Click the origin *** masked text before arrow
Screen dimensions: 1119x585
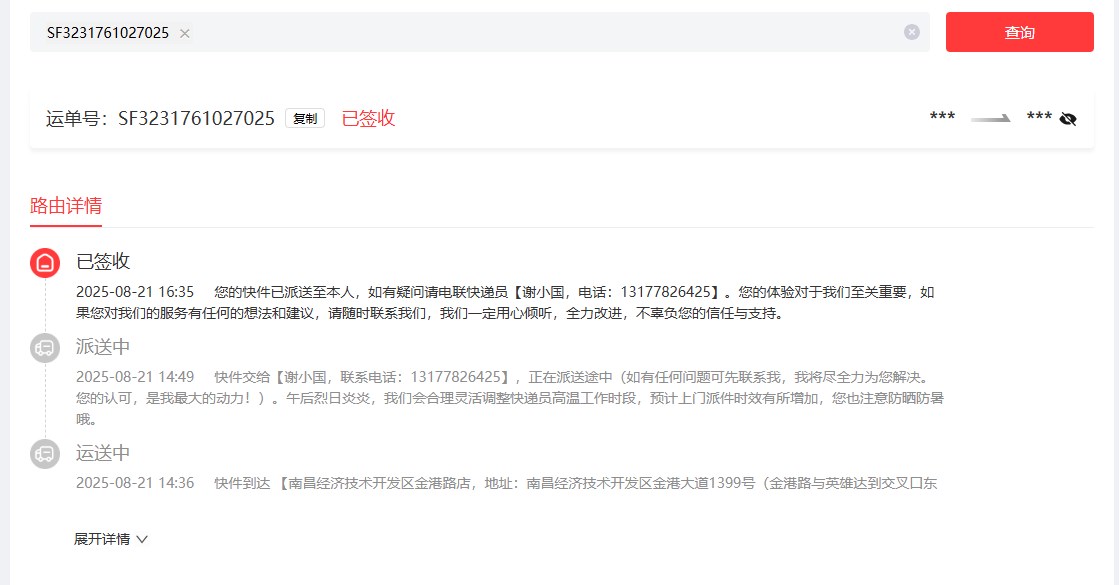pyautogui.click(x=942, y=117)
